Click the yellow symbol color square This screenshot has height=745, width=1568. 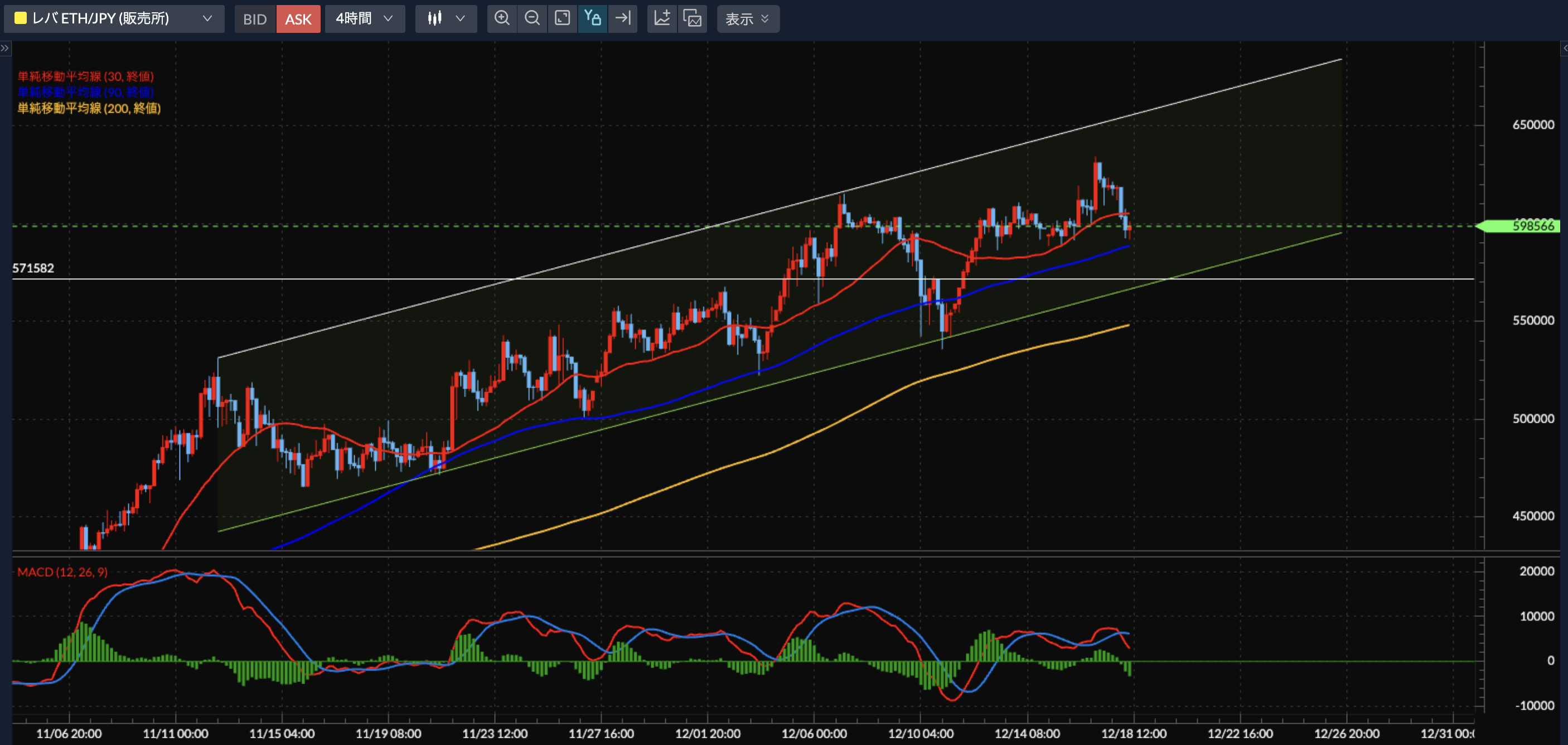(x=21, y=18)
